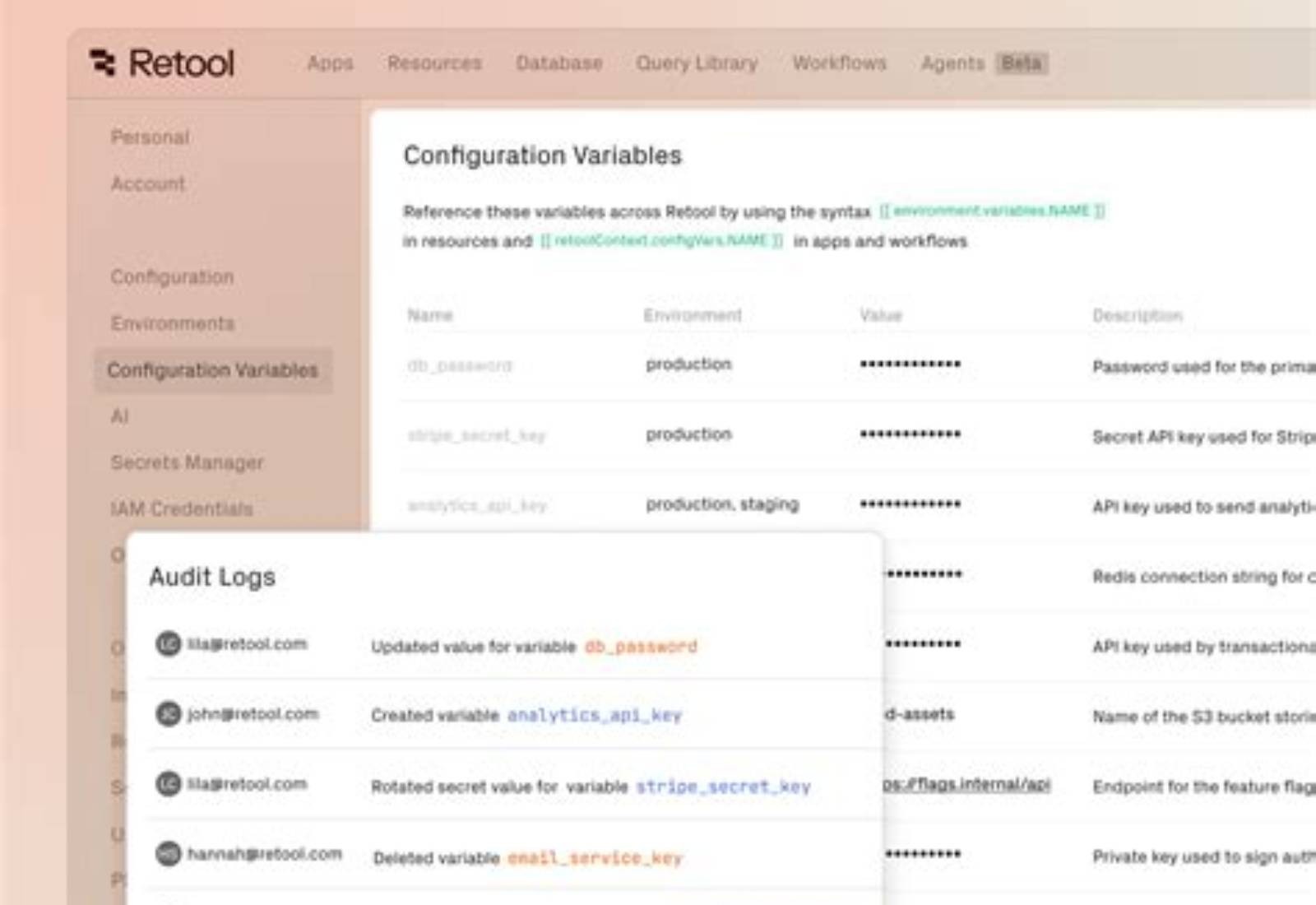Click masked value for db_password row
The image size is (1316, 905).
911,364
